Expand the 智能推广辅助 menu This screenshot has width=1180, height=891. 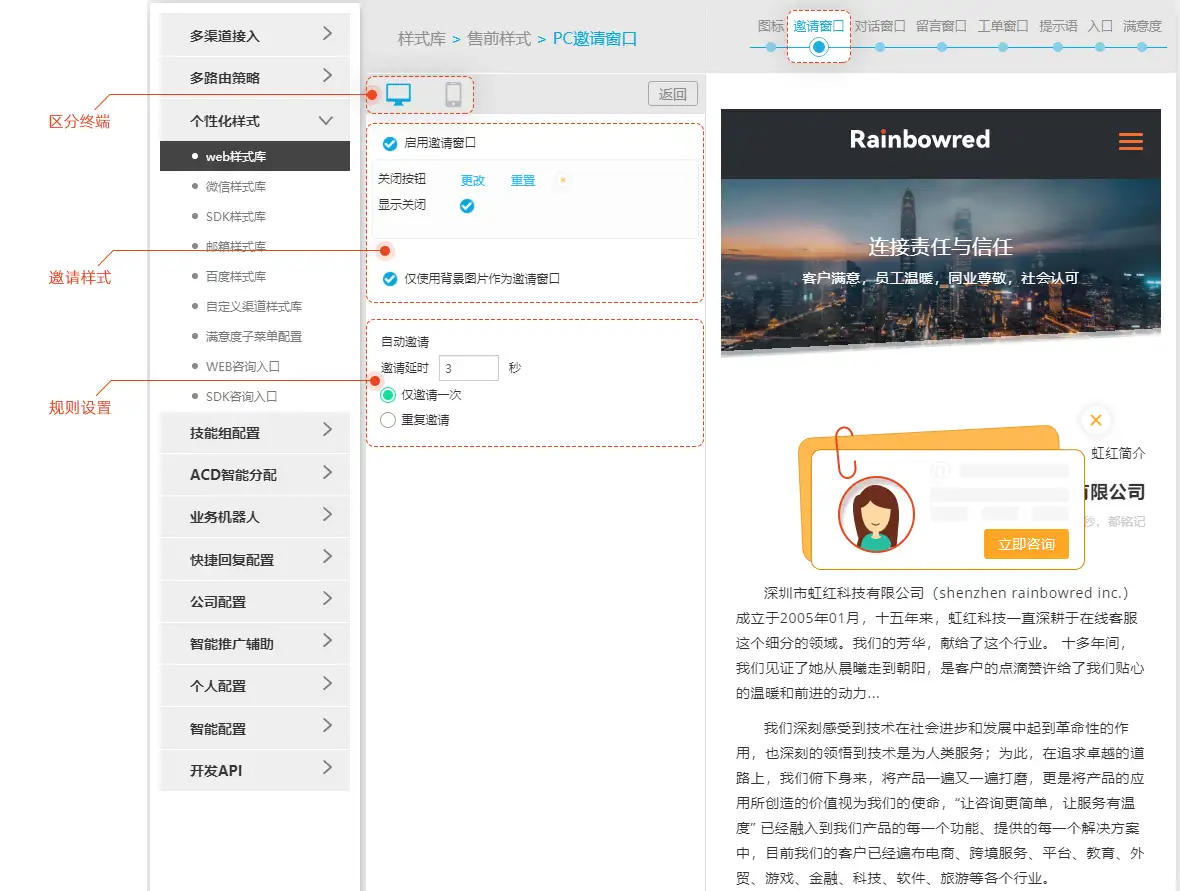coord(255,643)
